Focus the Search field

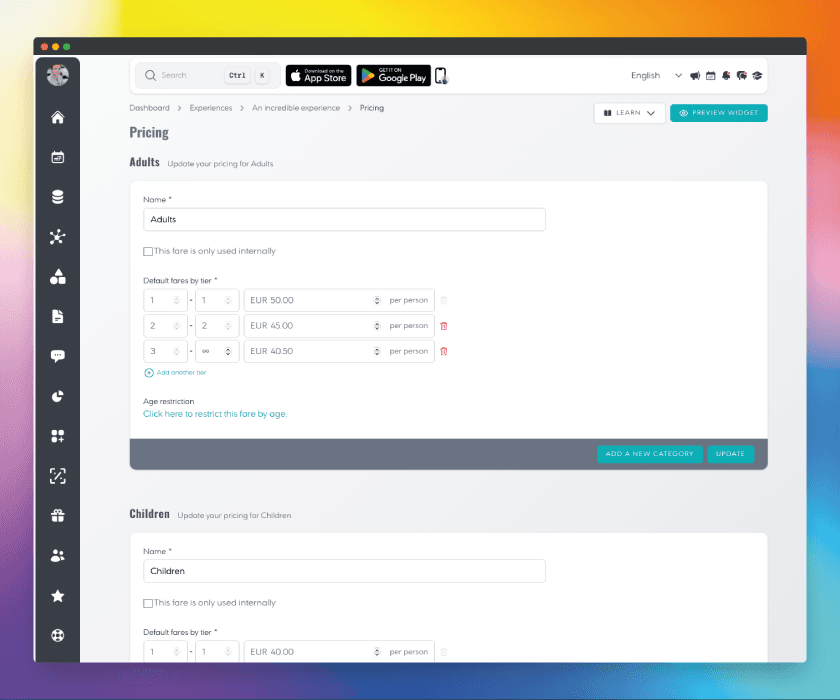tap(206, 76)
